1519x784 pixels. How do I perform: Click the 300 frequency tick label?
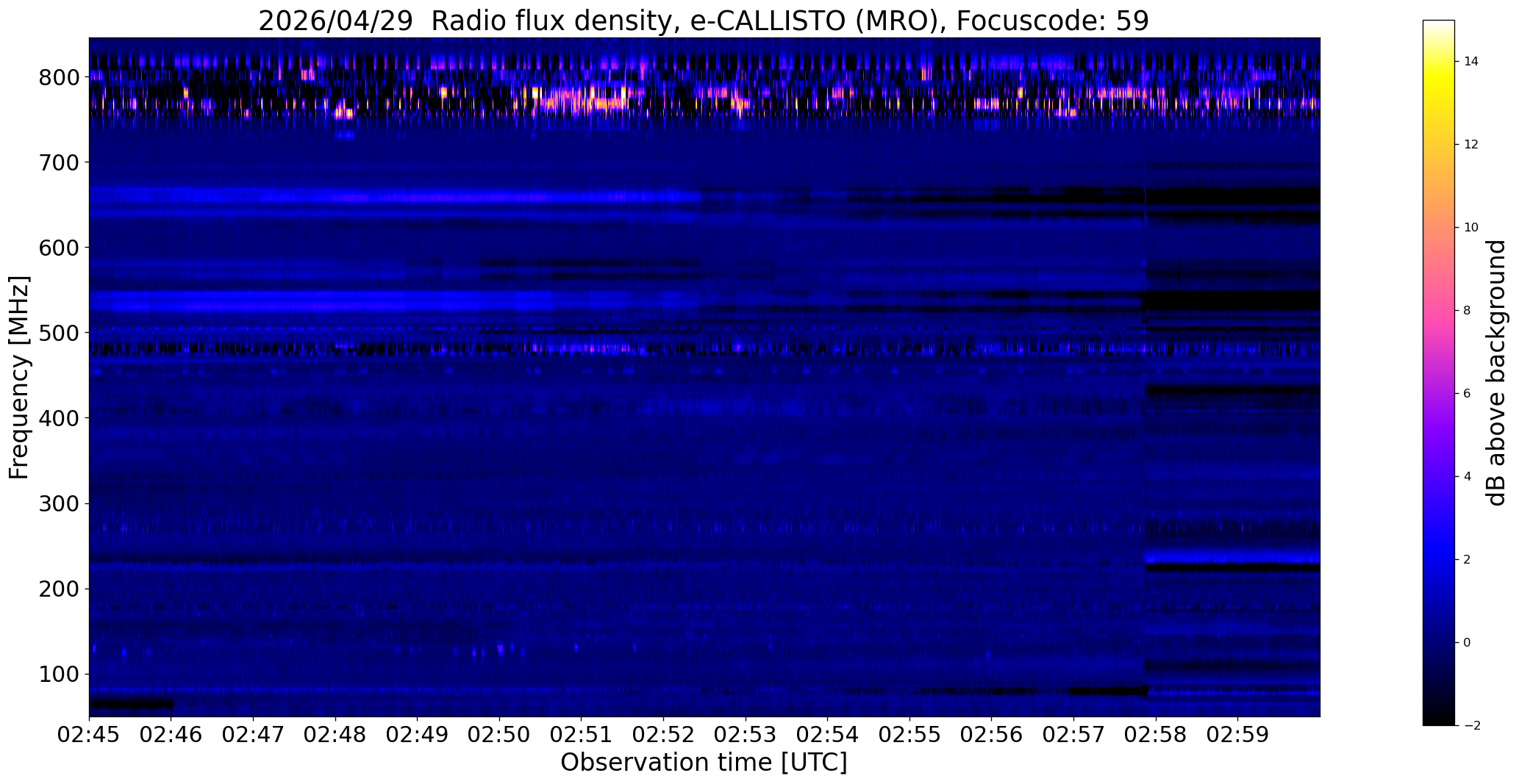pos(59,503)
